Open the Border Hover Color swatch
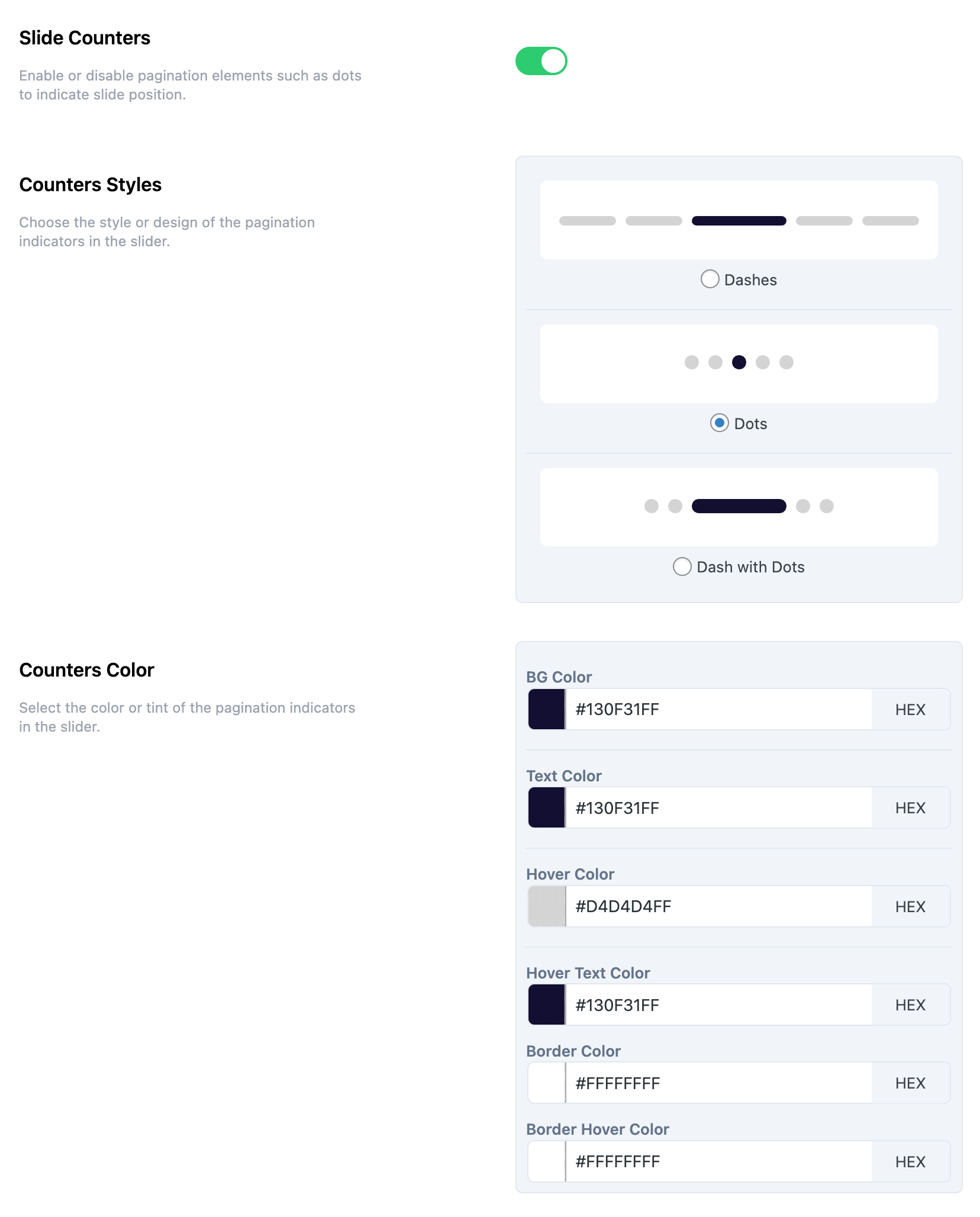 click(546, 1161)
